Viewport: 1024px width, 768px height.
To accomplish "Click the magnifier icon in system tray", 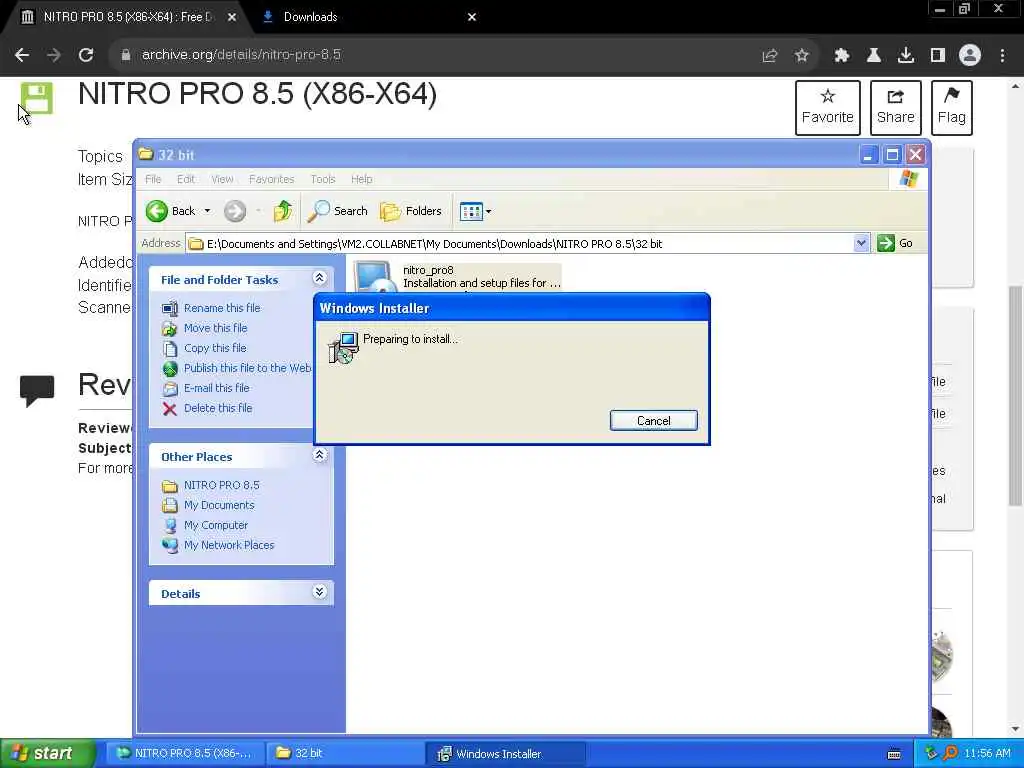I will [x=950, y=754].
